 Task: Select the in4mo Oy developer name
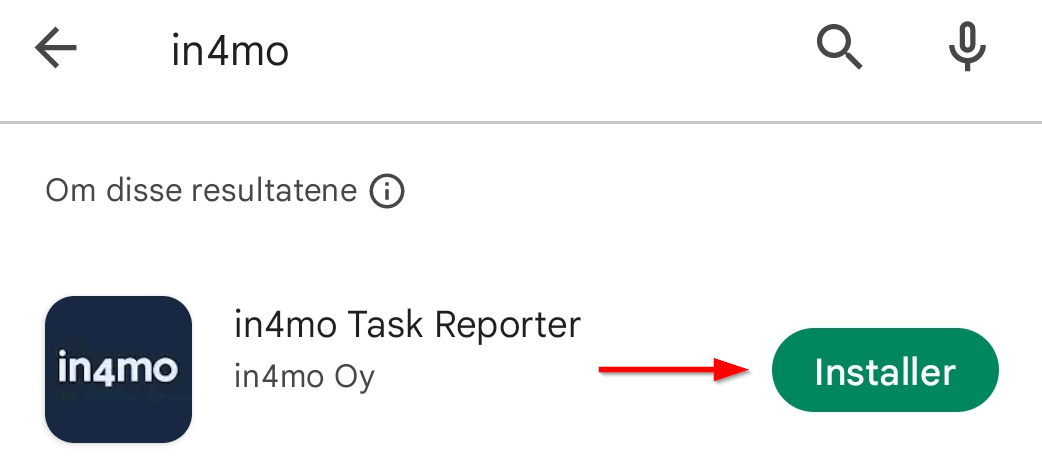coord(304,377)
